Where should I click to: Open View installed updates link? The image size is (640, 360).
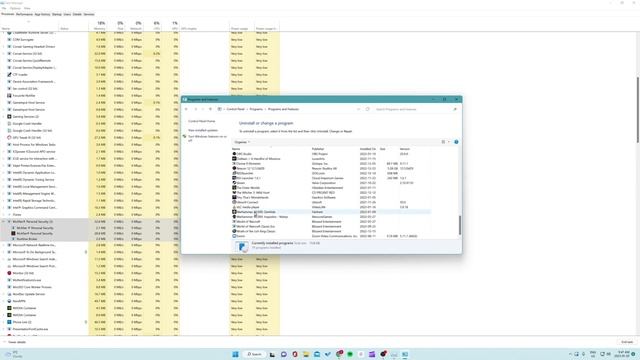(203, 130)
